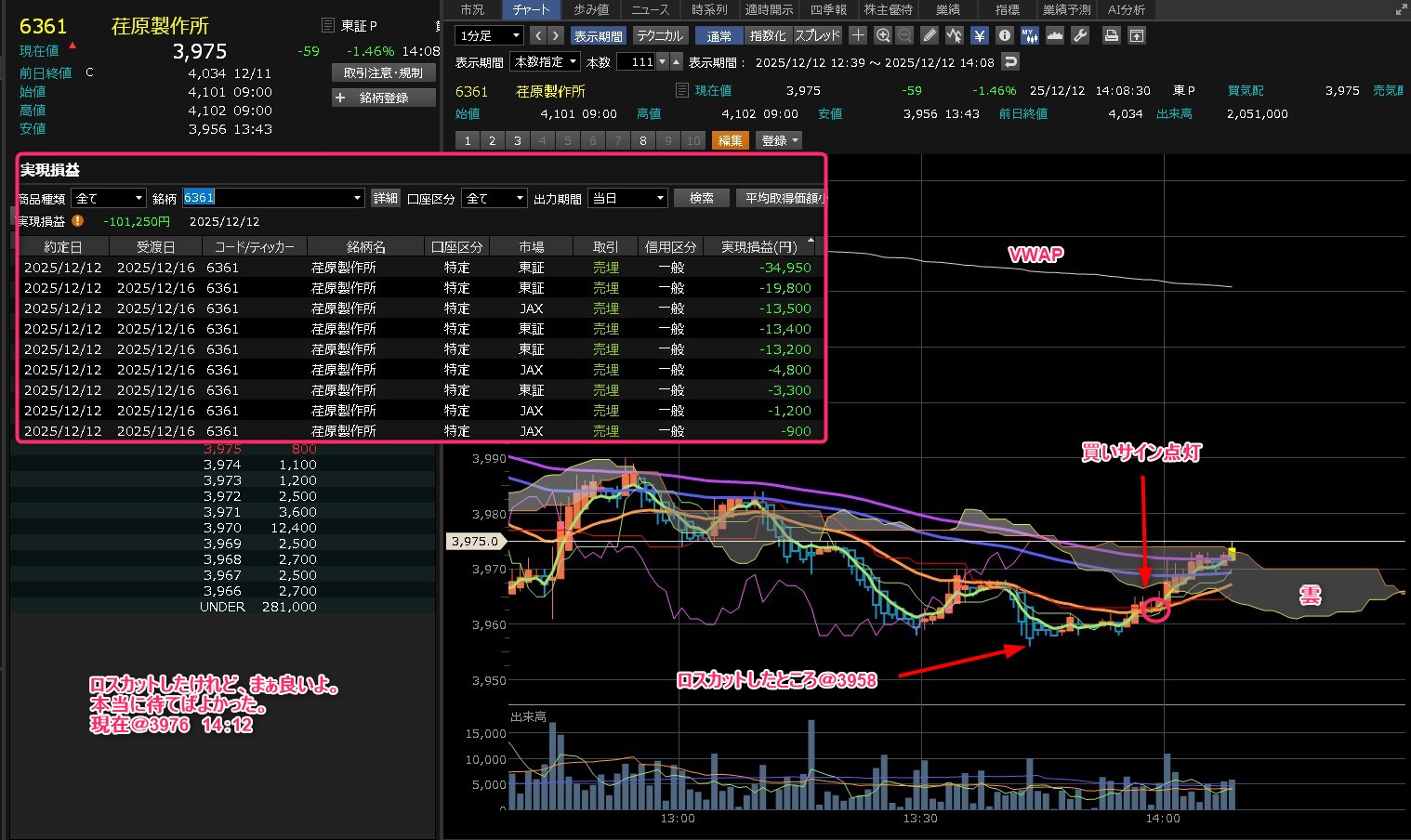Open chart settings wrench icon

click(x=1080, y=35)
